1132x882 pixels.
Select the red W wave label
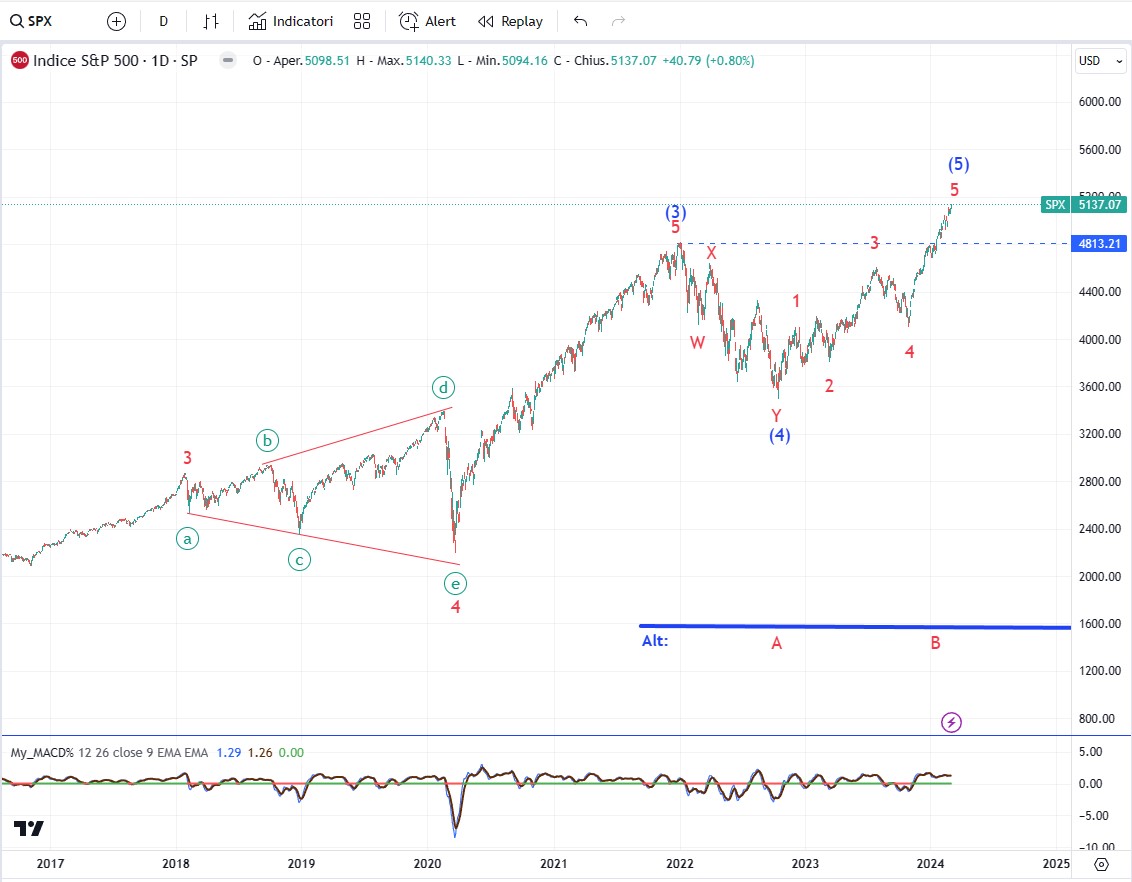click(697, 342)
